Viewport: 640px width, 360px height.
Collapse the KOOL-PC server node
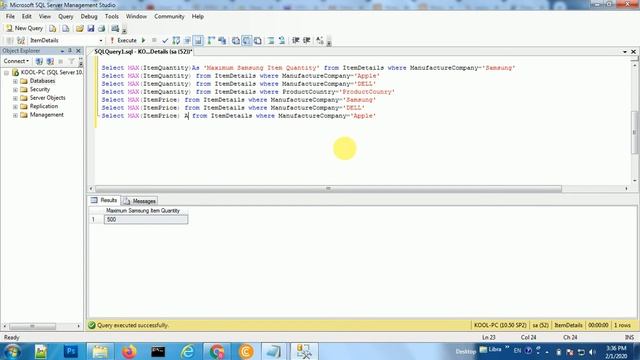(7, 73)
